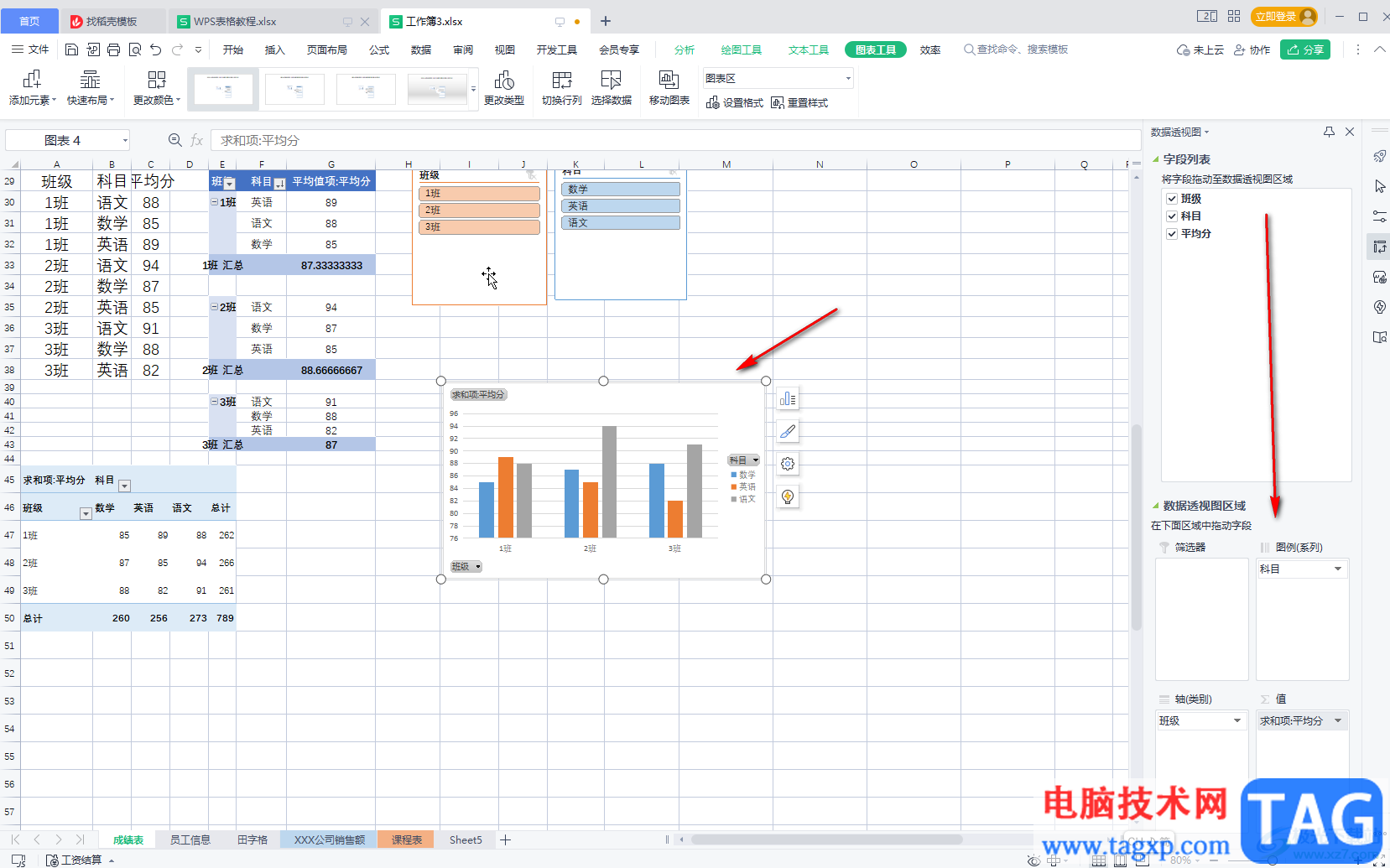This screenshot has height=868, width=1390.
Task: Select the 1班 slicer item
Action: 479,194
